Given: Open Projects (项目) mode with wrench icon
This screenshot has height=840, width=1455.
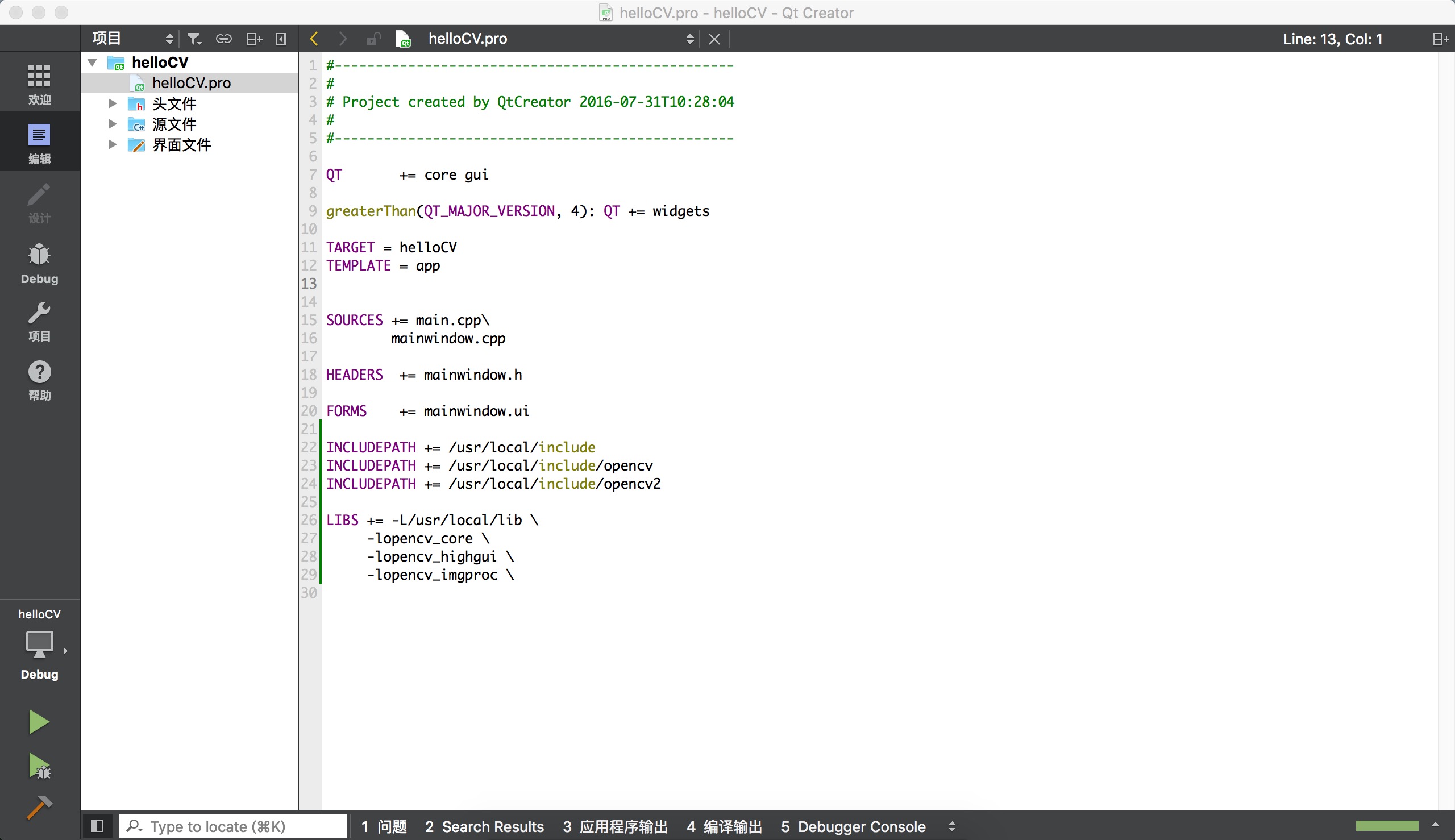Looking at the screenshot, I should click(x=39, y=322).
